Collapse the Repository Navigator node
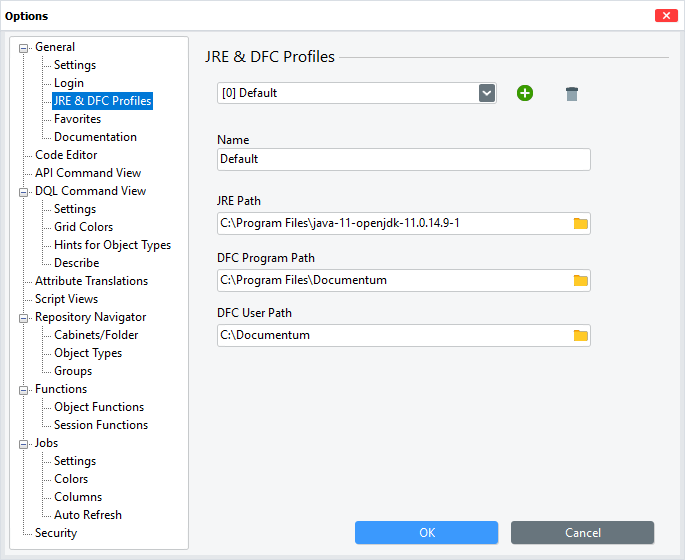The height and width of the screenshot is (560, 685). coord(25,317)
